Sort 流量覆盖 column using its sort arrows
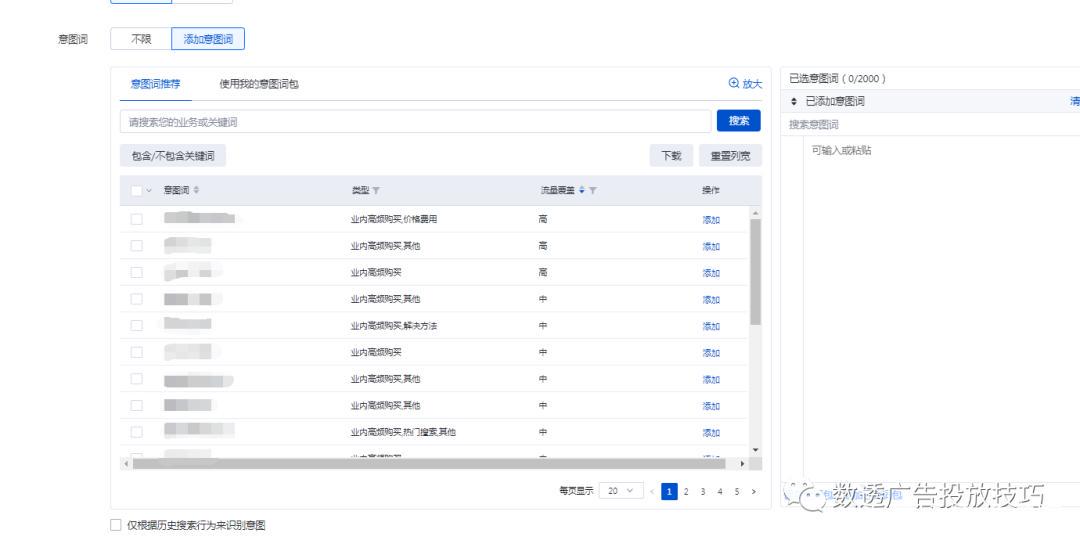Viewport: 1080px width, 544px height. click(x=582, y=190)
